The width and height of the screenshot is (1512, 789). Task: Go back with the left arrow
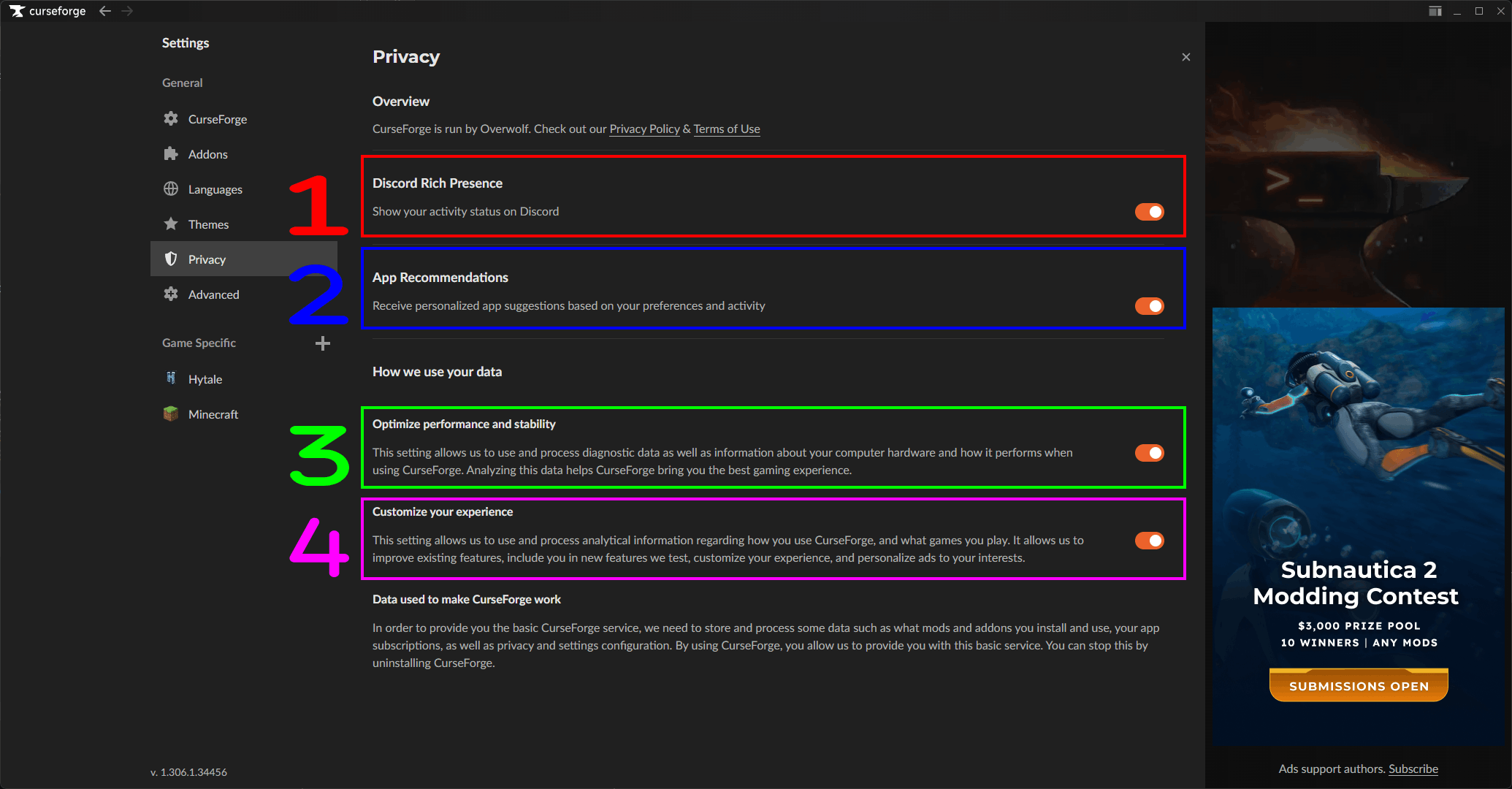pyautogui.click(x=105, y=11)
